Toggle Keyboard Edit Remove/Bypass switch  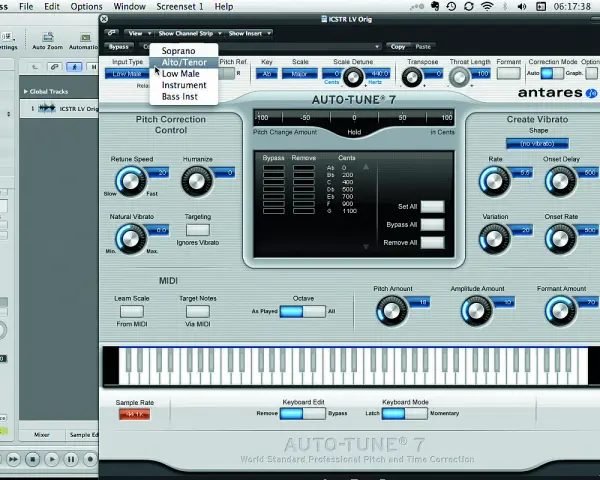[303, 413]
